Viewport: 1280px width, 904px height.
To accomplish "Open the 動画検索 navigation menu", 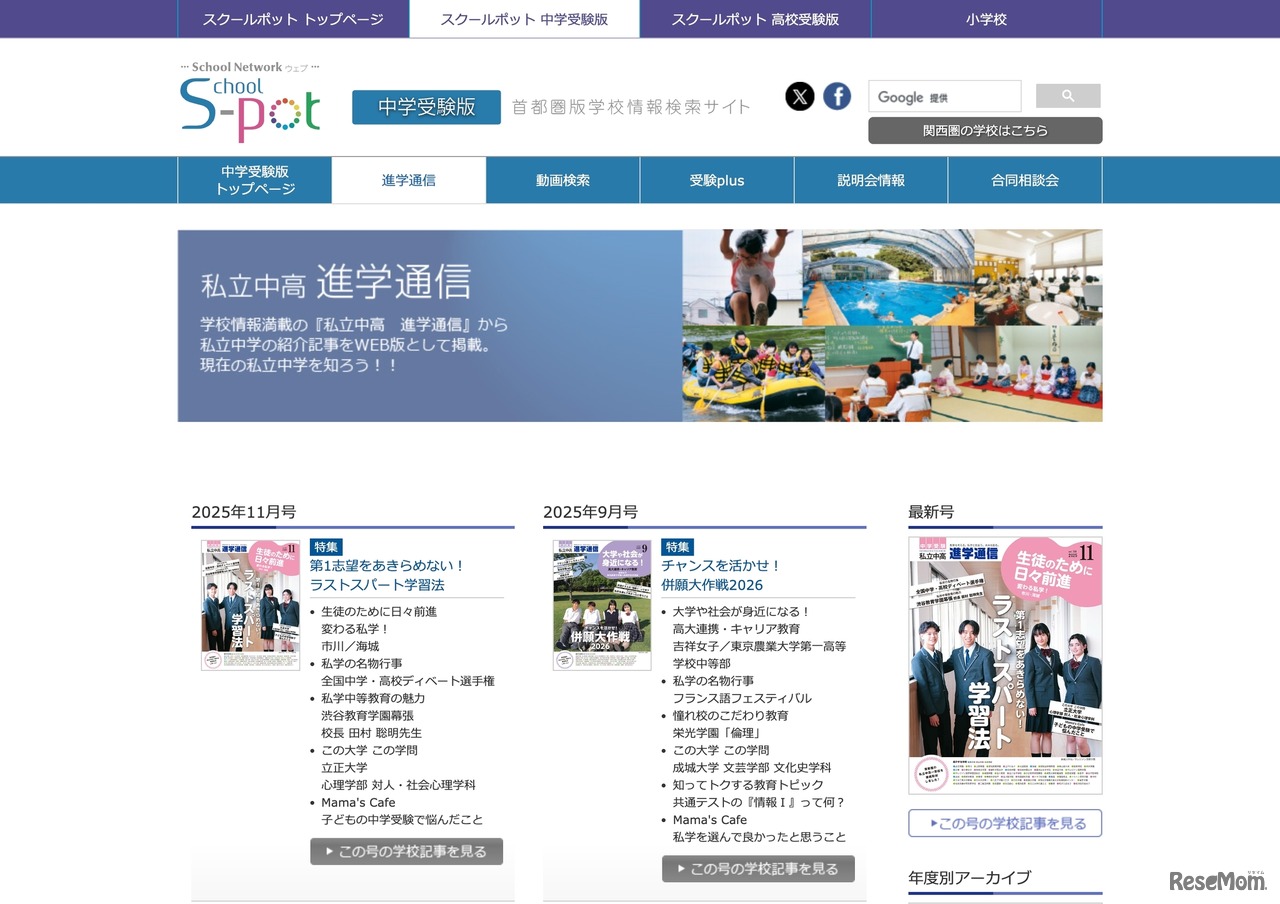I will tap(562, 180).
